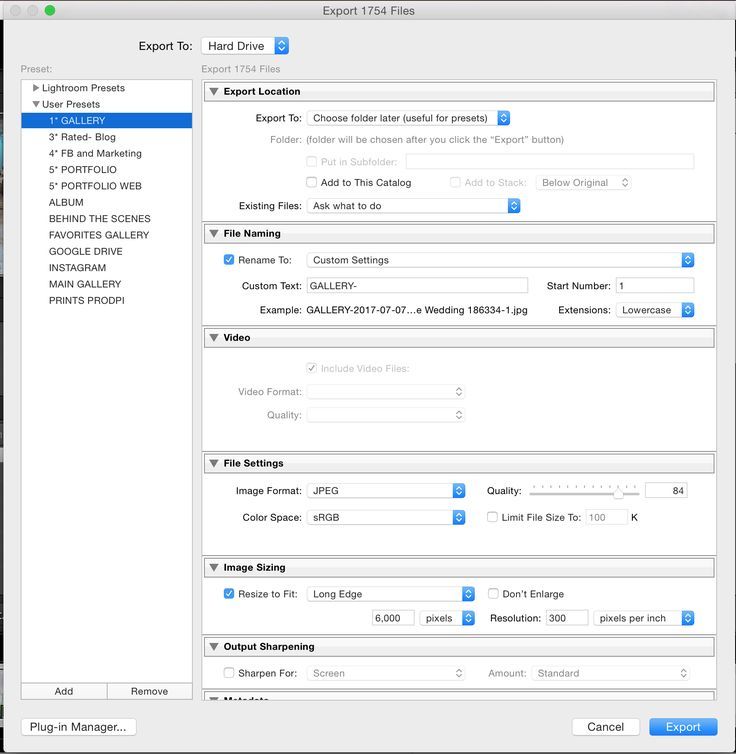Select the FAVORITES GALLERY preset
736x754 pixels.
point(107,235)
